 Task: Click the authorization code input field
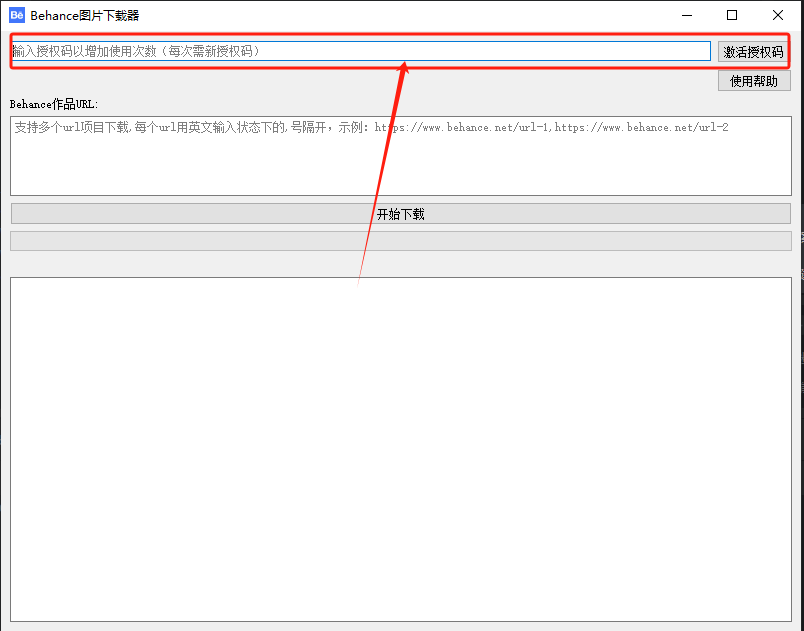361,51
